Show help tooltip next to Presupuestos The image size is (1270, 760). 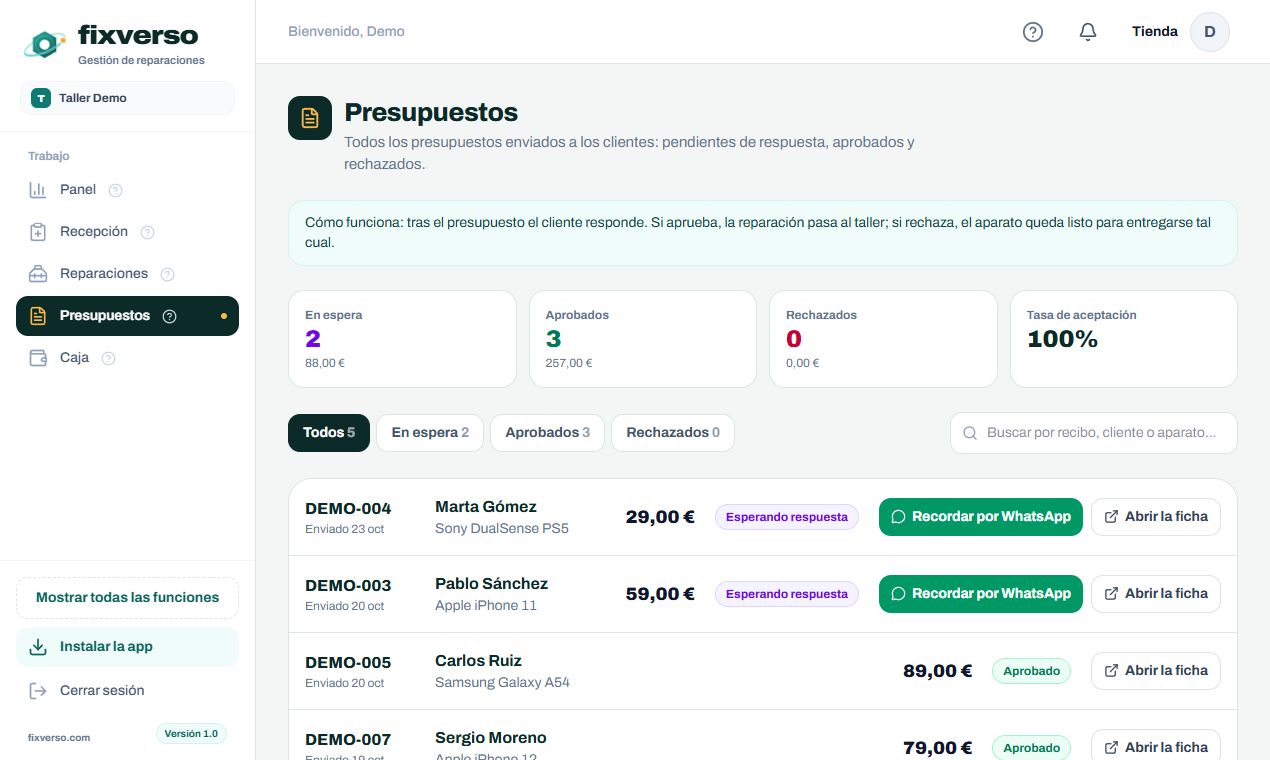pos(169,316)
